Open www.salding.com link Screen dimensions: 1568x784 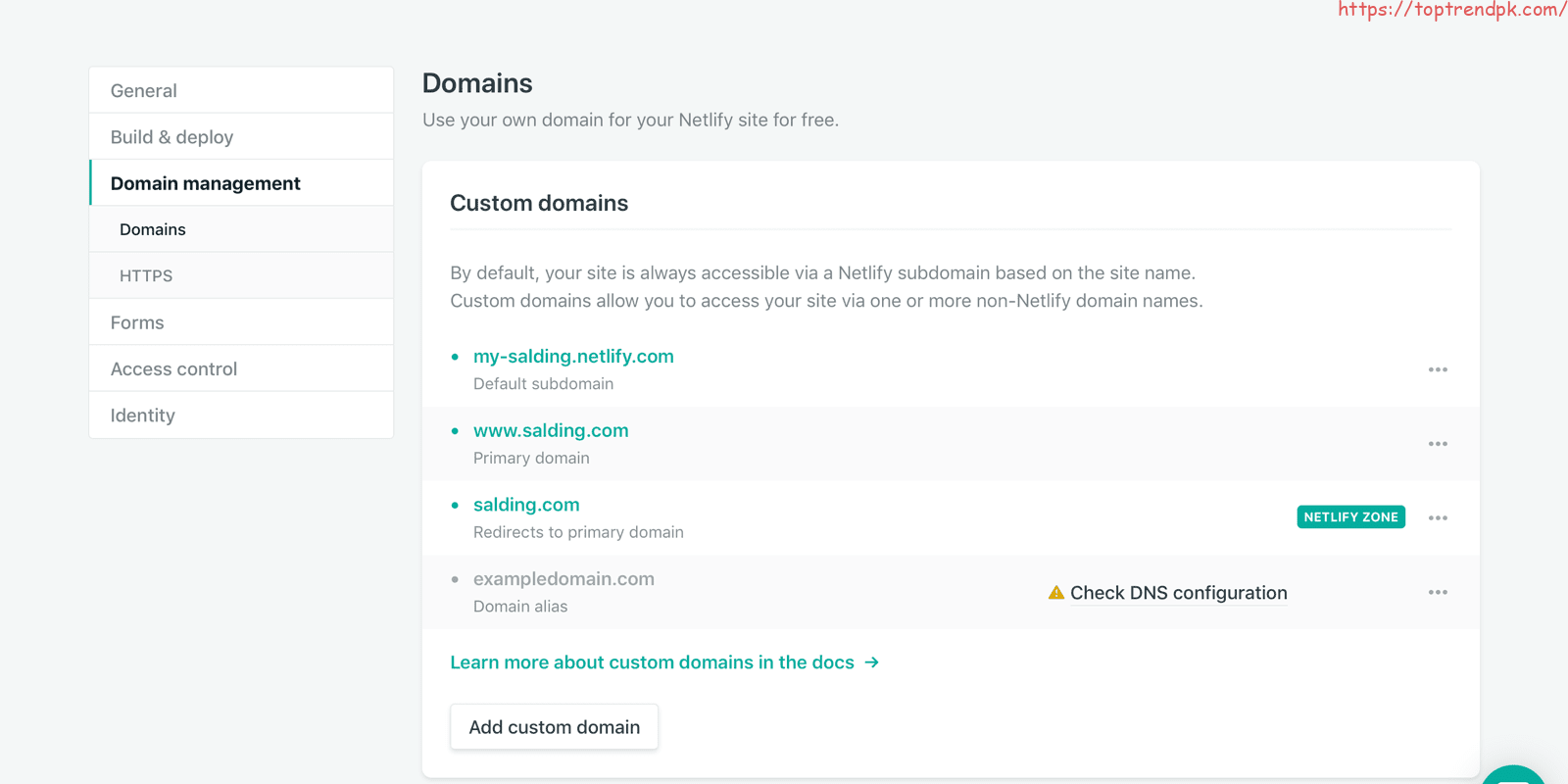tap(551, 431)
